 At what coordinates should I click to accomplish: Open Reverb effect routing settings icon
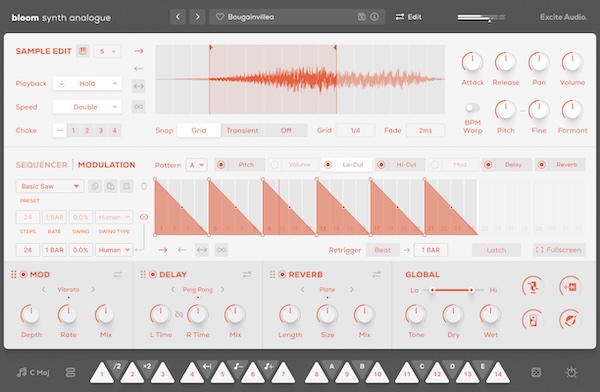click(376, 274)
